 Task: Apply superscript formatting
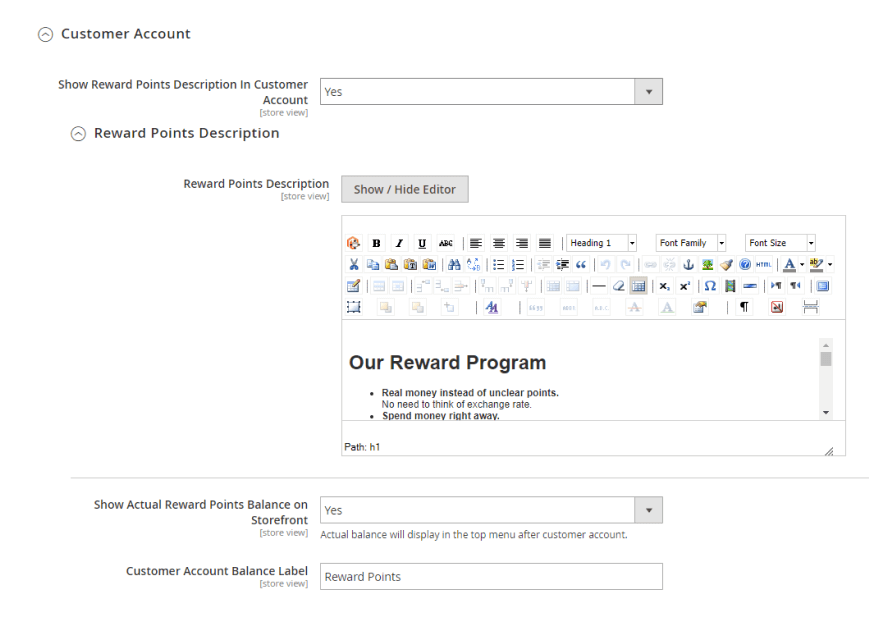click(x=684, y=286)
